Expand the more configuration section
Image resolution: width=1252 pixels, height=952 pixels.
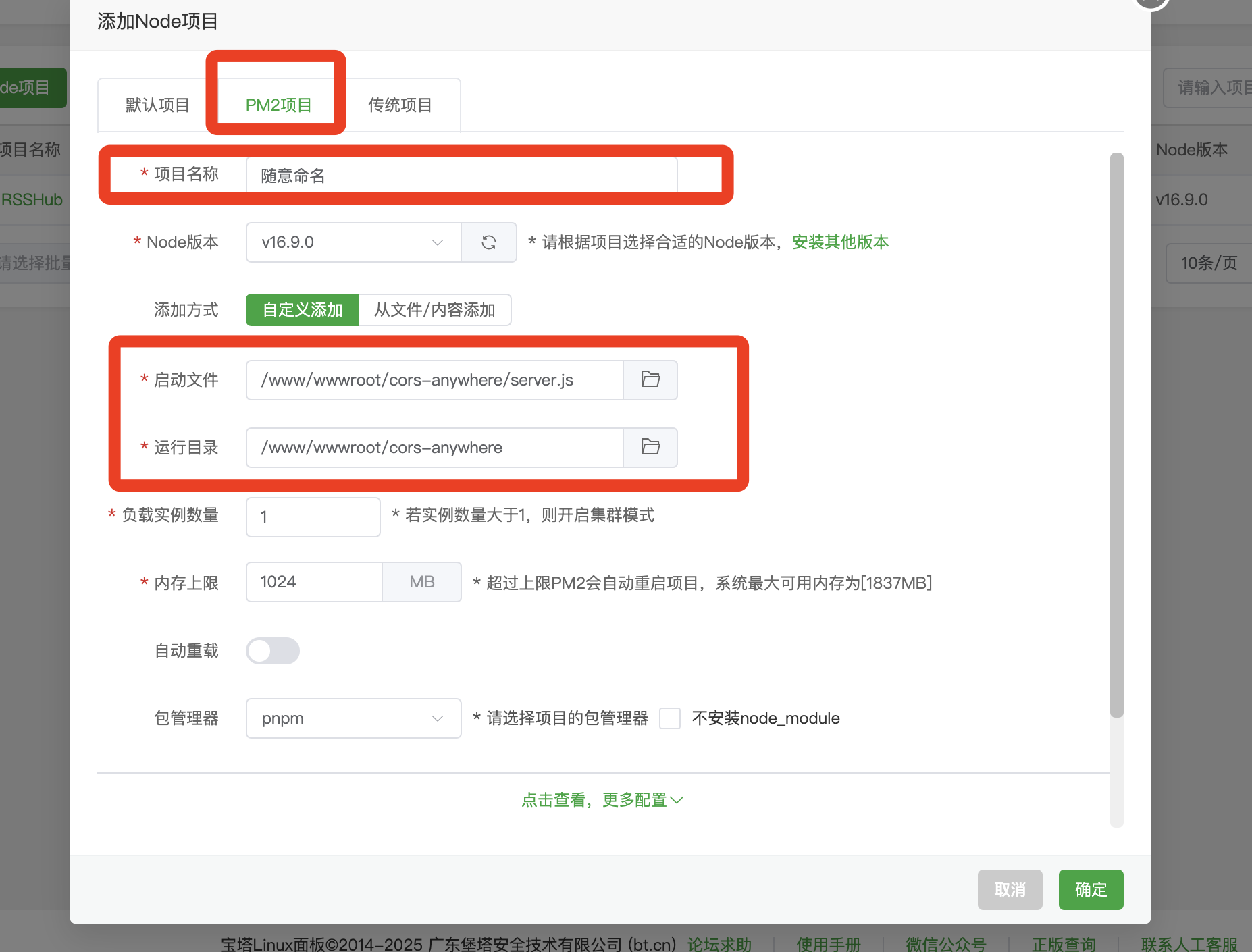602,800
